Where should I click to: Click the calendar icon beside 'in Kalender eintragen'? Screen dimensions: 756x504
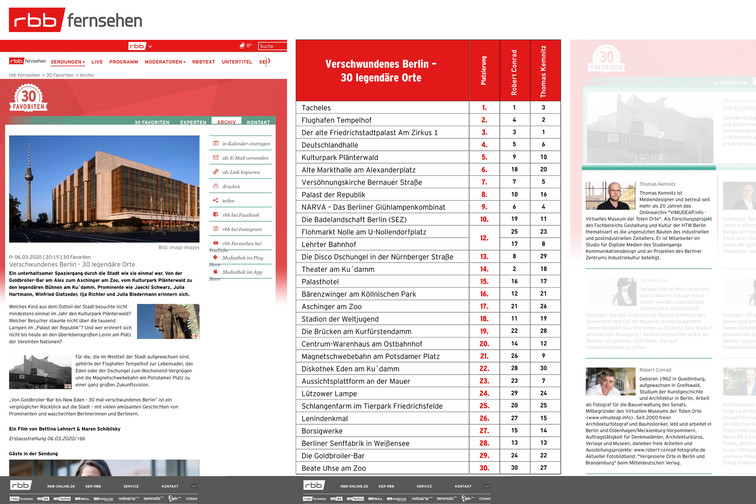(x=215, y=144)
